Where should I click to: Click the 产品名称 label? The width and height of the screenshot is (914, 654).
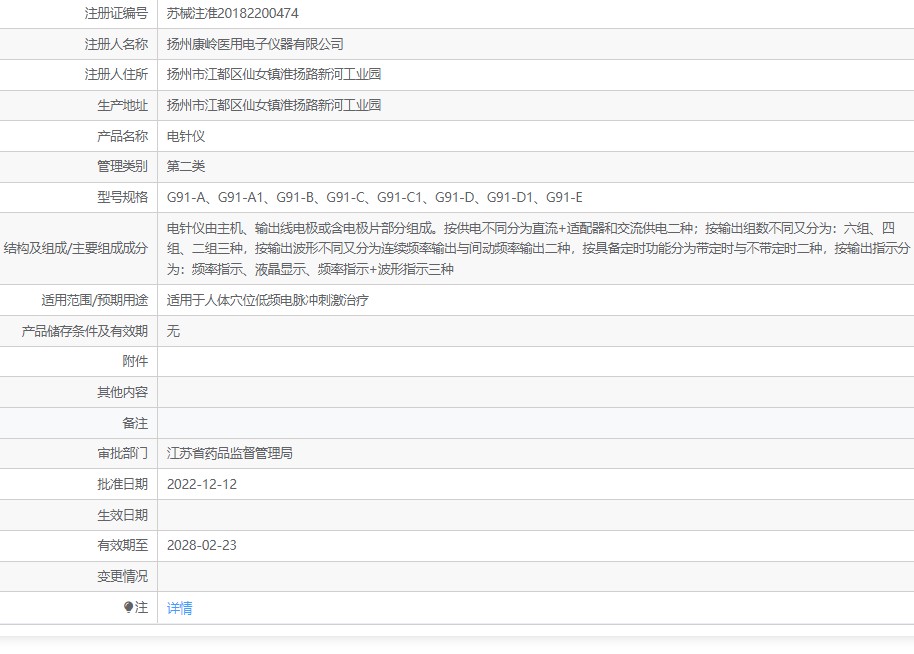tap(122, 136)
